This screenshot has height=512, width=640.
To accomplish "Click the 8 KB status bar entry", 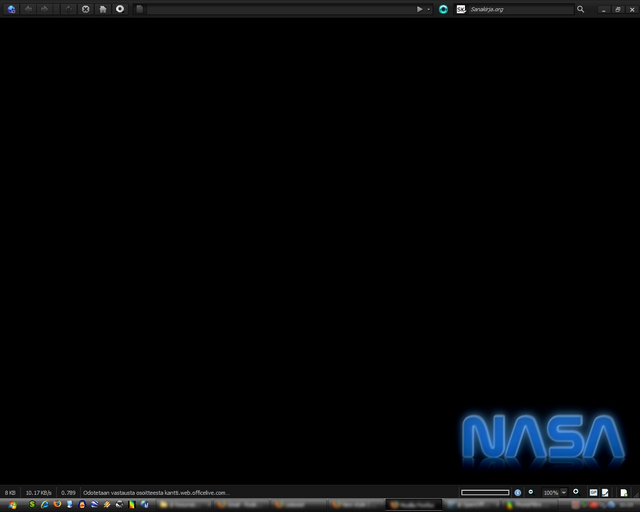I will tap(10, 492).
